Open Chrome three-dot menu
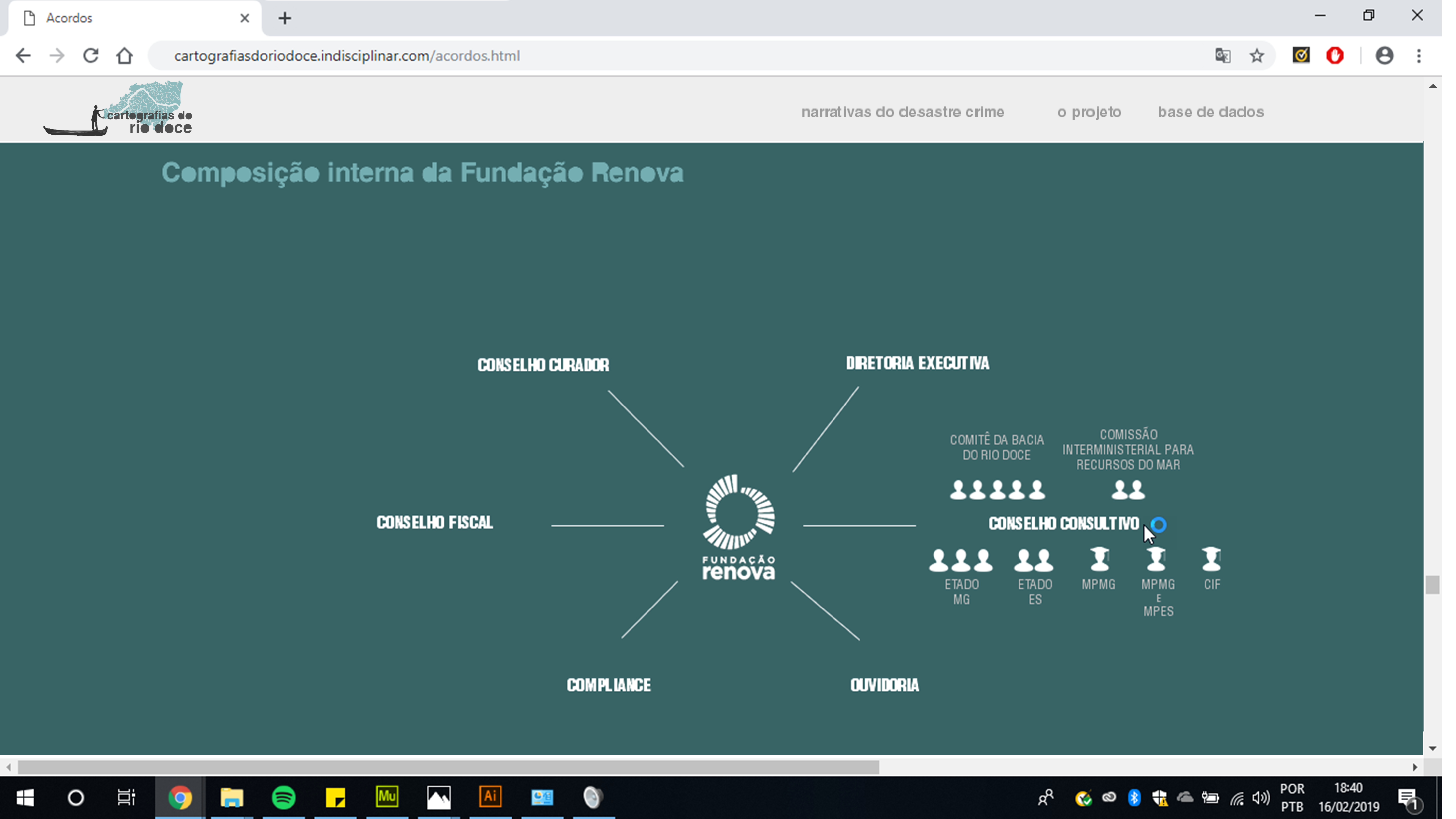The width and height of the screenshot is (1456, 819). pyautogui.click(x=1419, y=56)
